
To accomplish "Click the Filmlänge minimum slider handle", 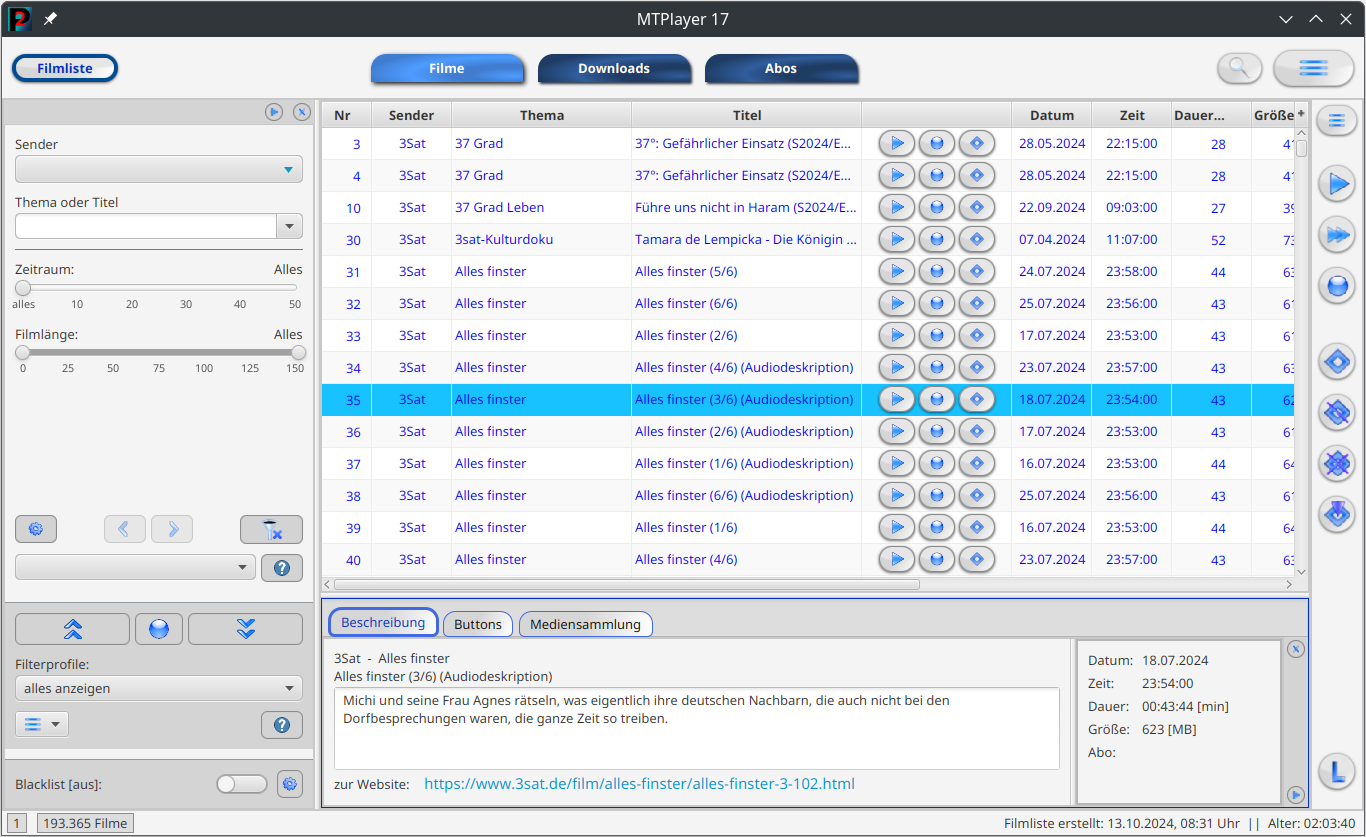I will [23, 352].
